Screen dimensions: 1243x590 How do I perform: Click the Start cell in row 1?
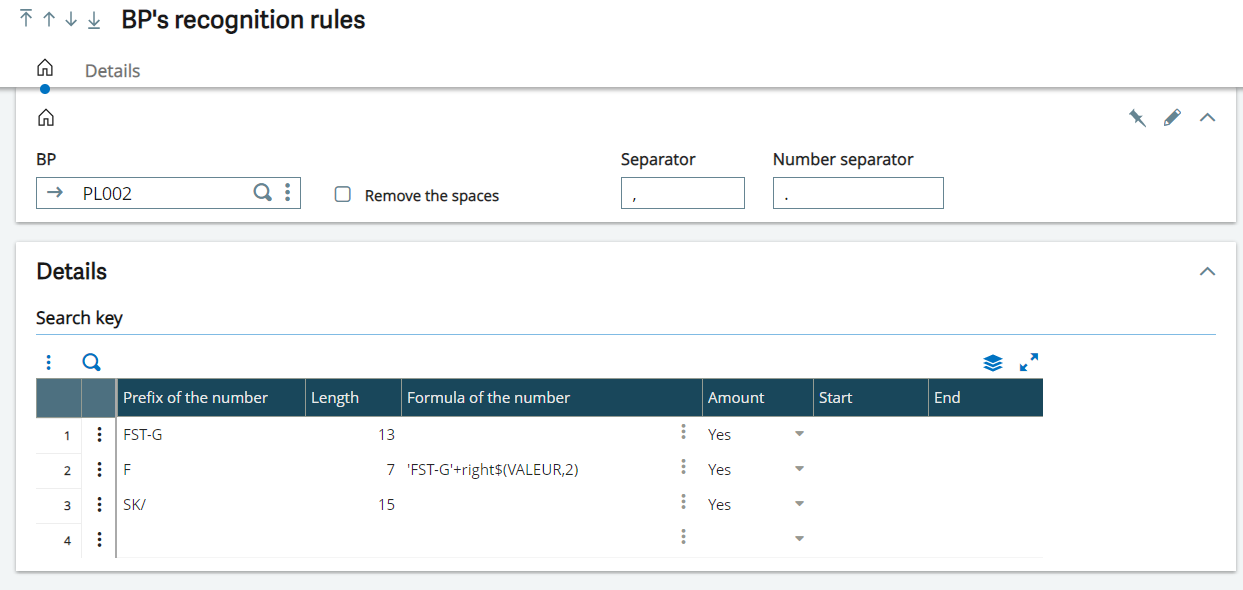pyautogui.click(x=871, y=435)
